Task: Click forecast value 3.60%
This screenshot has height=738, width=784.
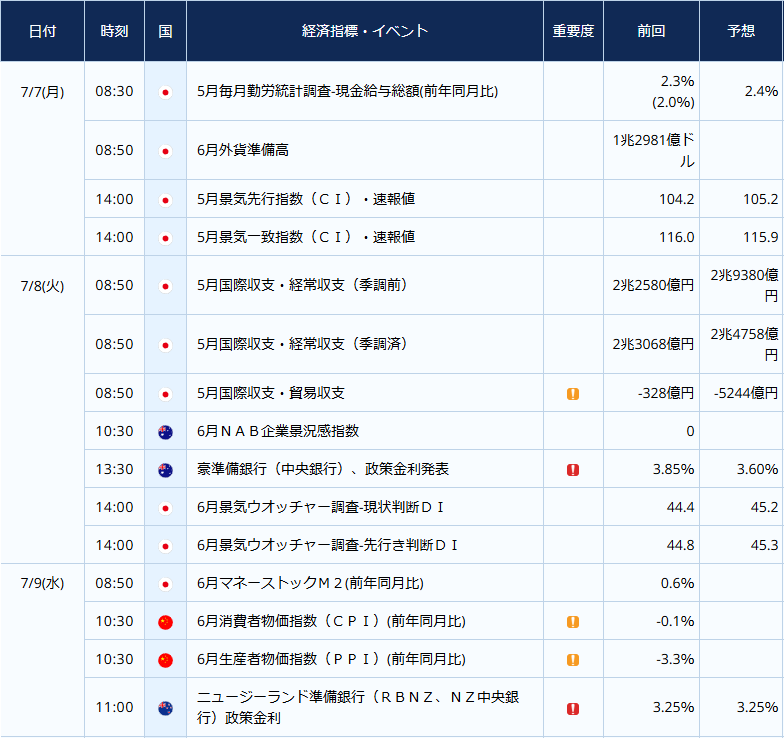Action: tap(758, 469)
